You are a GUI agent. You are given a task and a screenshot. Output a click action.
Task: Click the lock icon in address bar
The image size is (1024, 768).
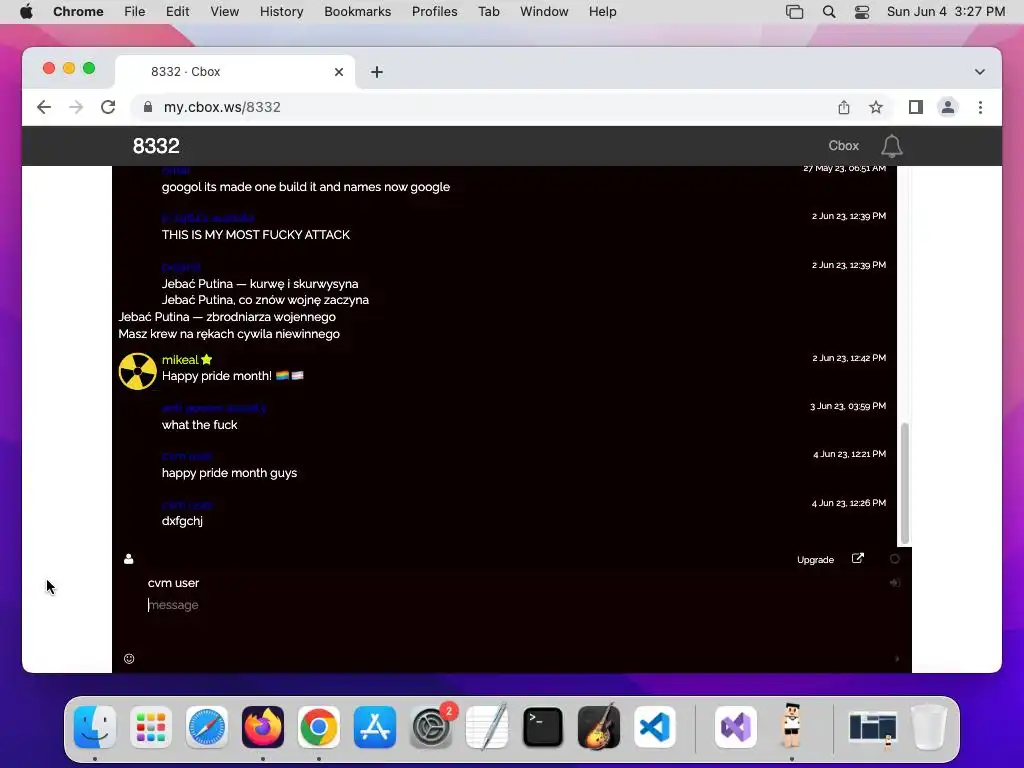(148, 107)
